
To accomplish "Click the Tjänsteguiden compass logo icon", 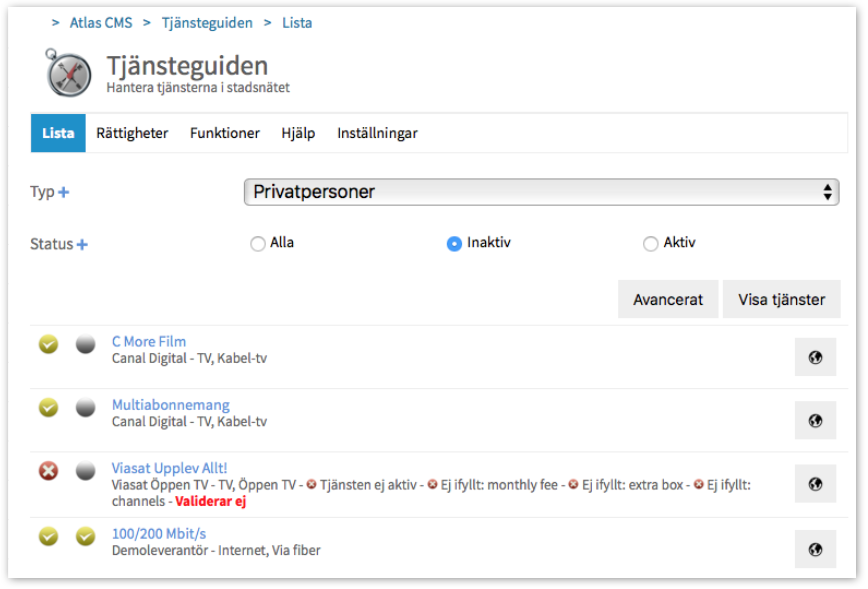I will 68,74.
